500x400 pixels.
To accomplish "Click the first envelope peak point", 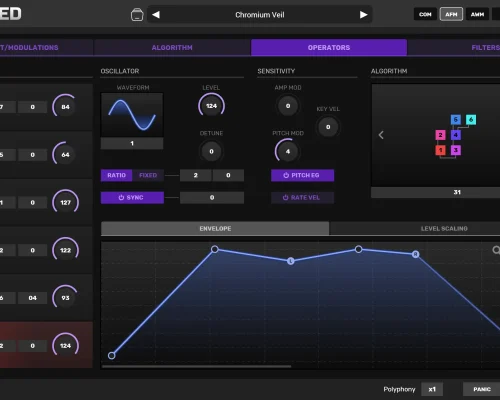I will click(215, 249).
